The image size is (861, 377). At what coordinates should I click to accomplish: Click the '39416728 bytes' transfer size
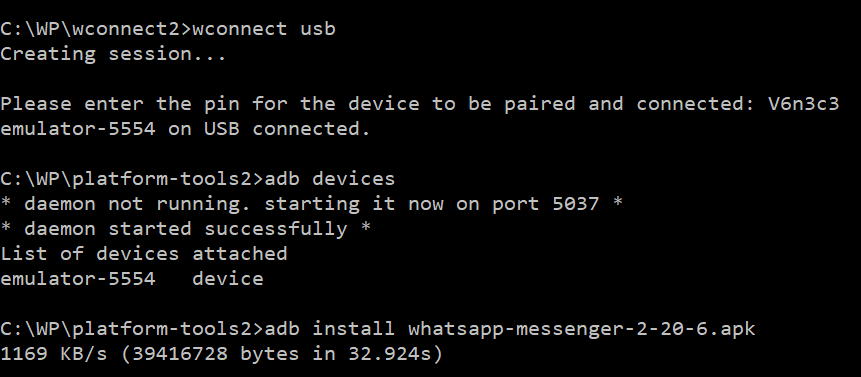pyautogui.click(x=215, y=354)
